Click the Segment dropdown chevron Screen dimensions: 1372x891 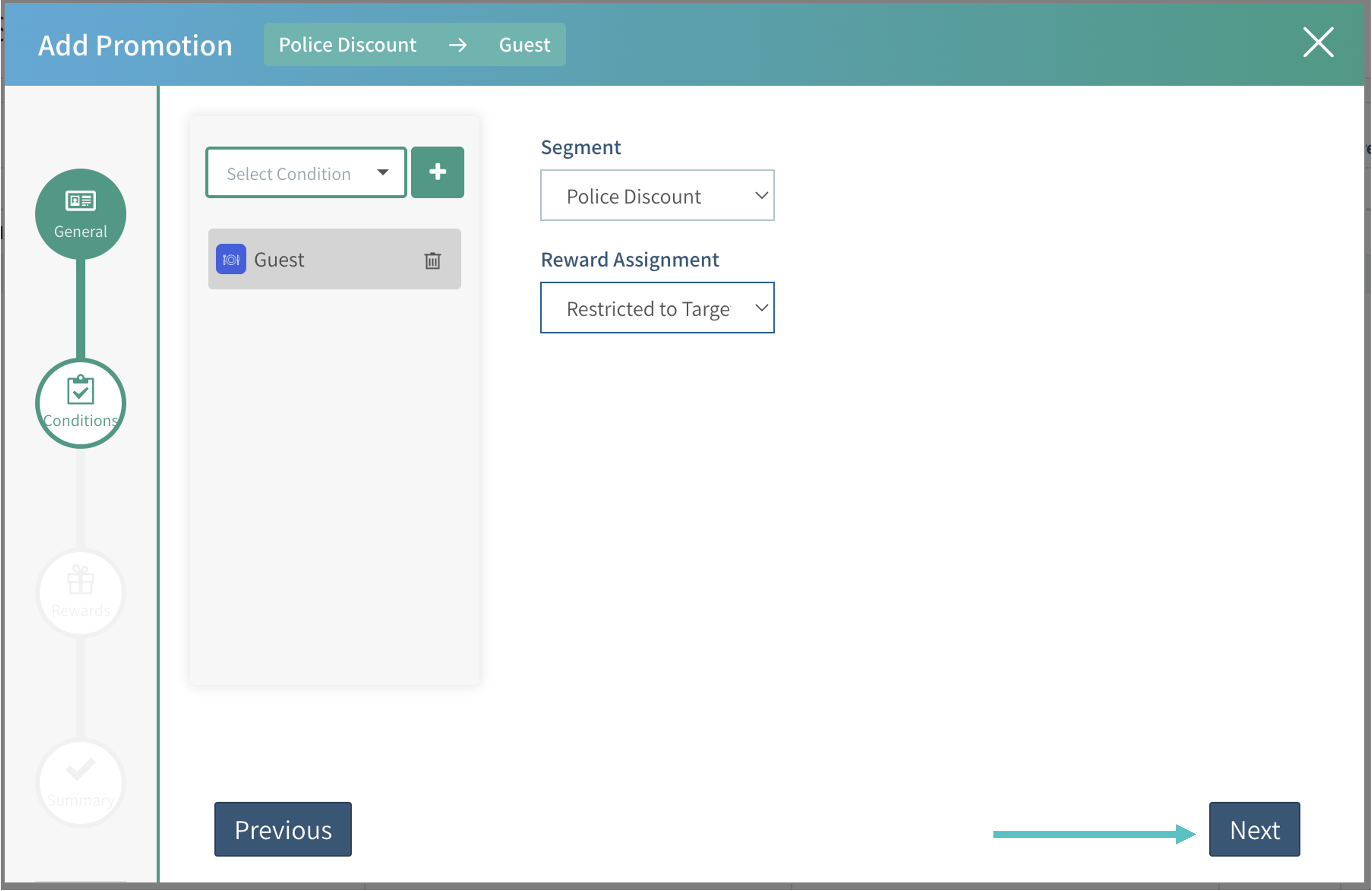click(761, 195)
